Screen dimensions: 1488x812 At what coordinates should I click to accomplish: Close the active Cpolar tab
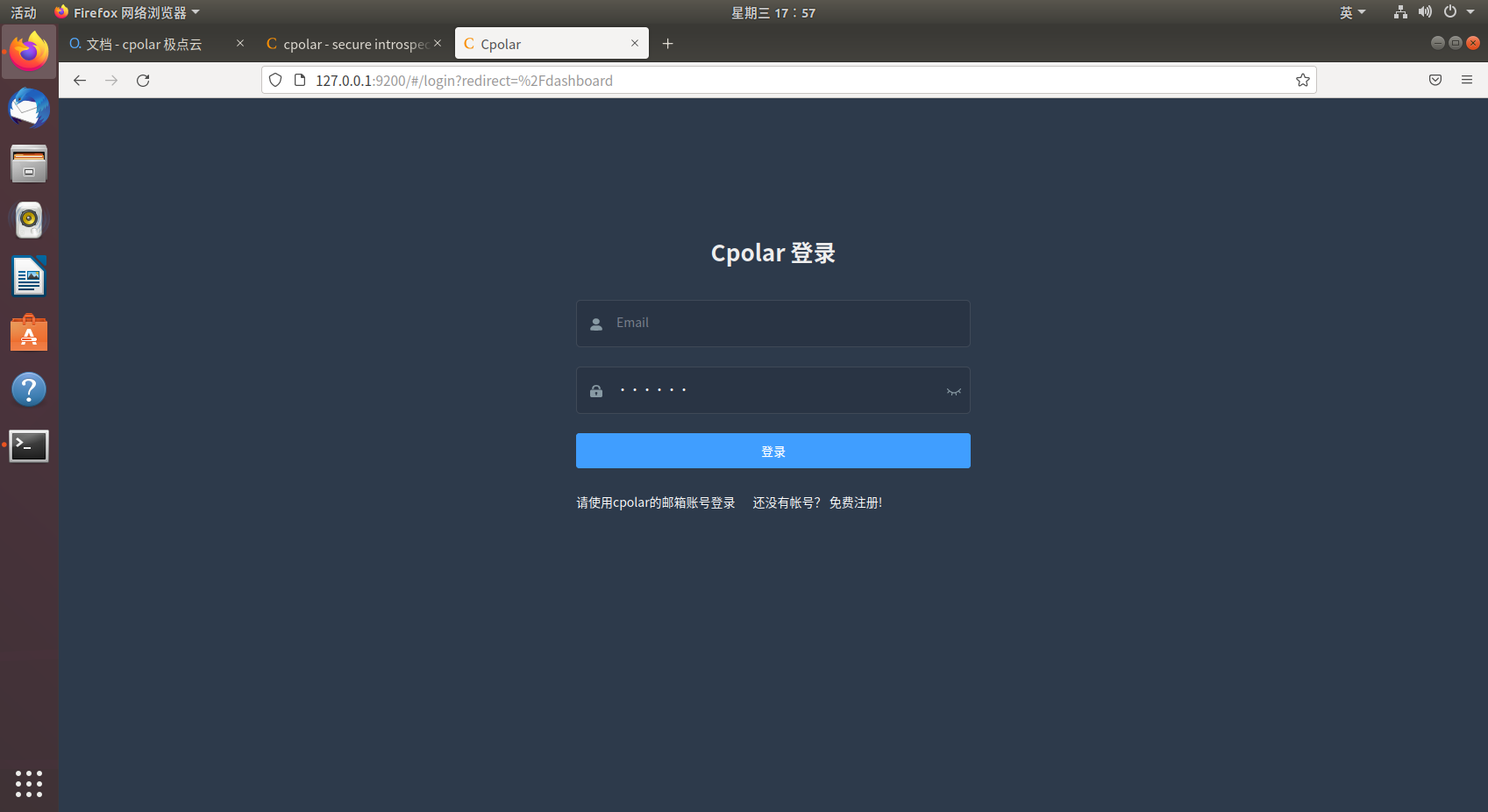click(x=635, y=43)
